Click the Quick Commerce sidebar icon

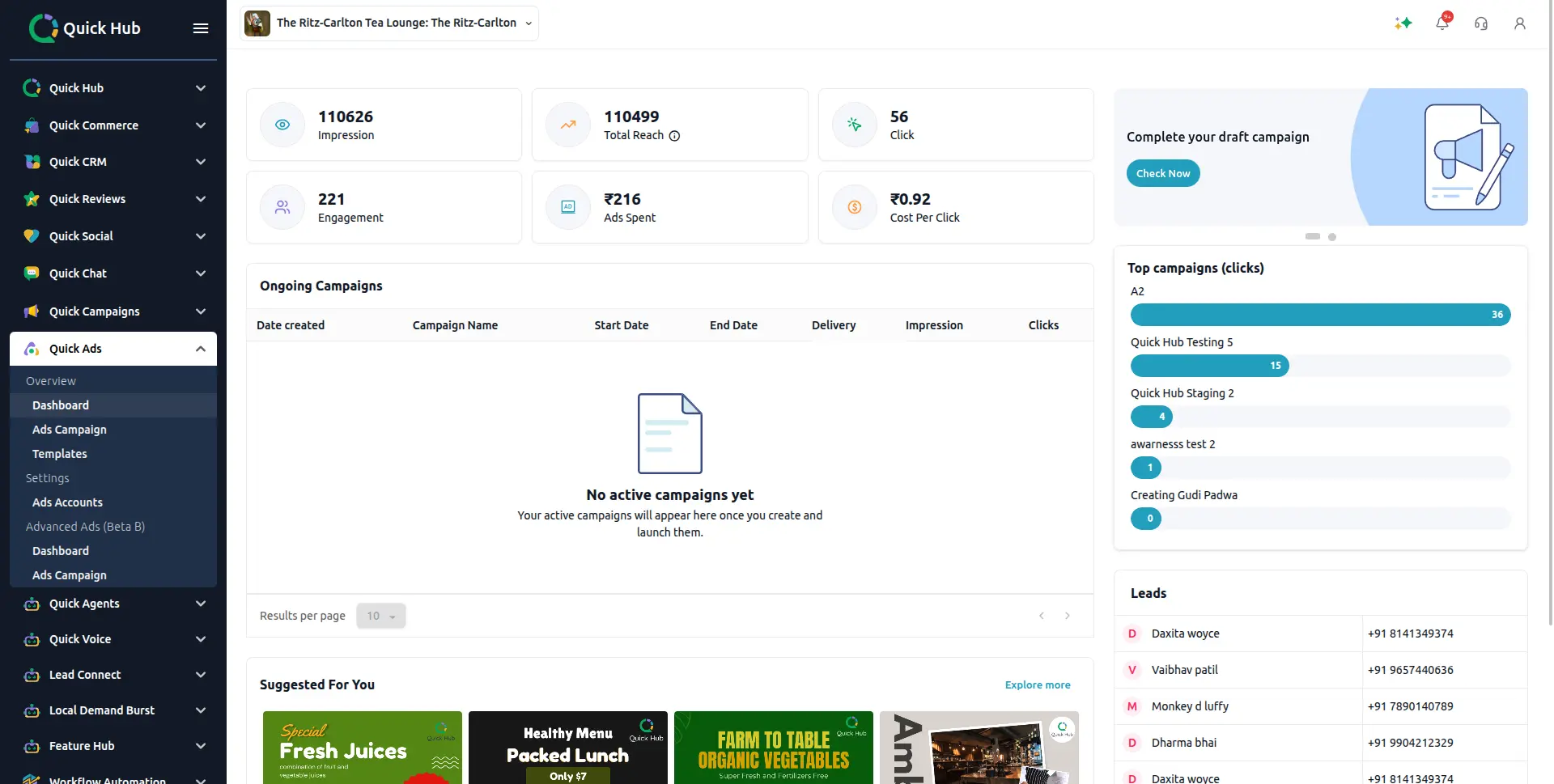[32, 125]
